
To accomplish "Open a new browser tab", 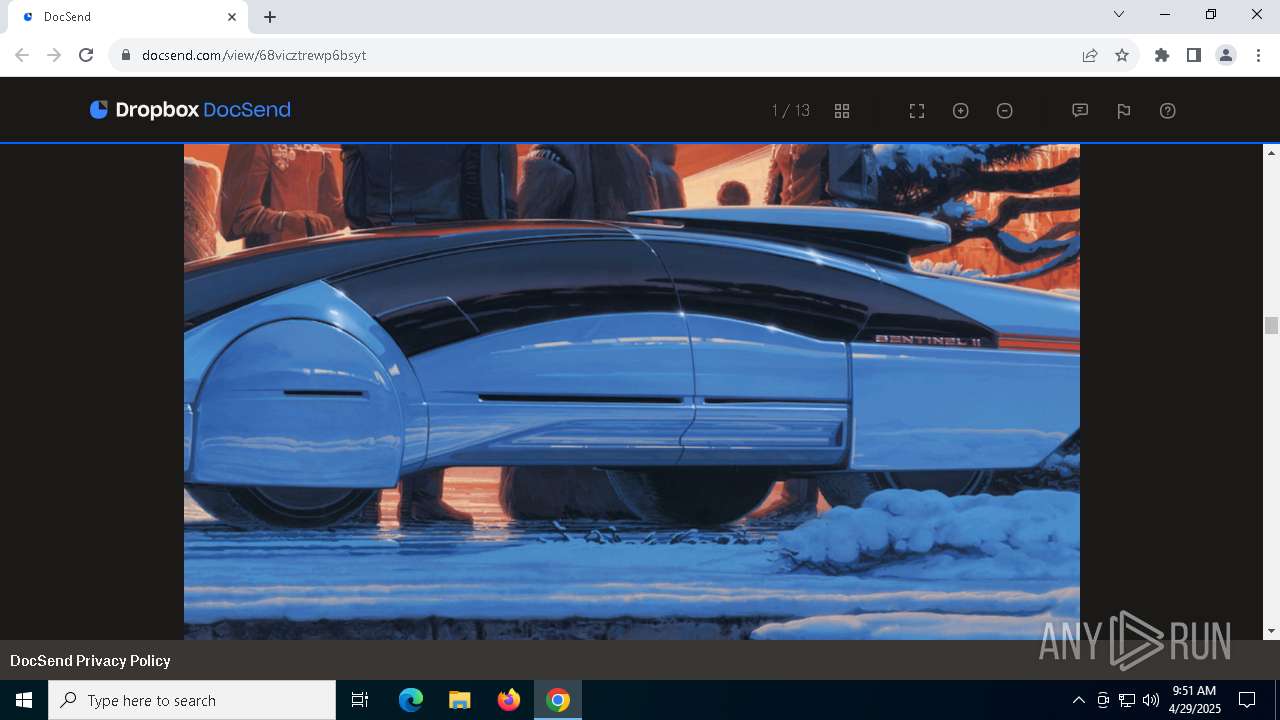I will point(270,17).
